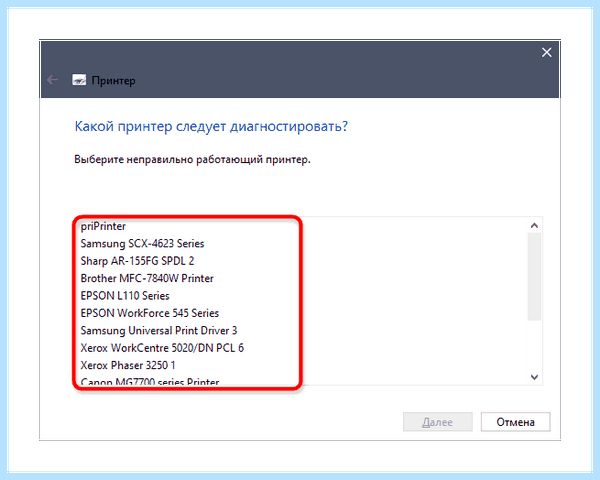Select priPrinter in the list
Screen dimensions: 600x480
(x=103, y=226)
